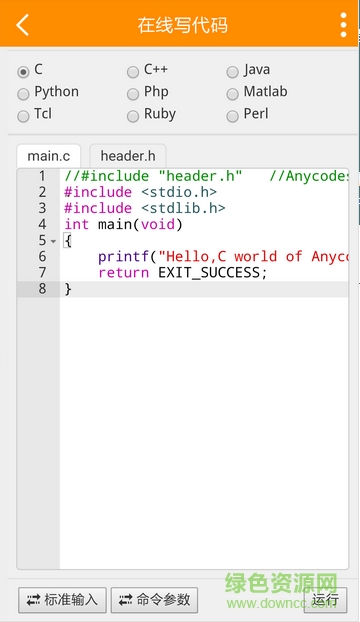Switch to the header.h tab
The image size is (360, 622).
coord(128,156)
